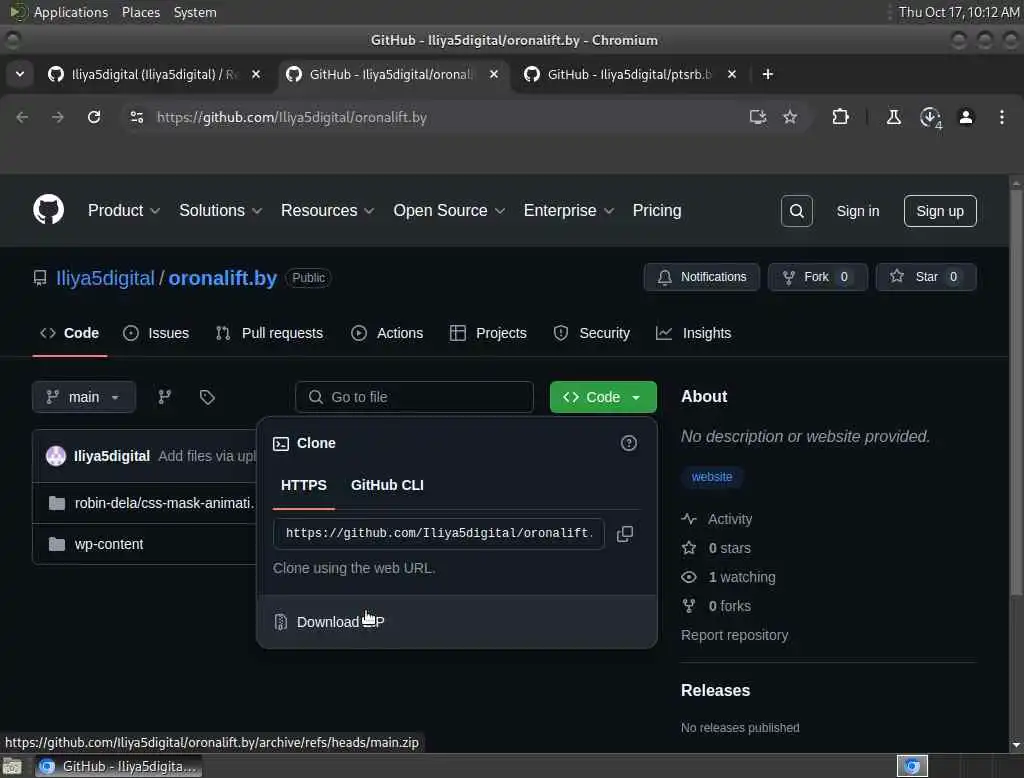Click the show desktop icon in taskbar
The height and width of the screenshot is (778, 1024).
coord(12,766)
